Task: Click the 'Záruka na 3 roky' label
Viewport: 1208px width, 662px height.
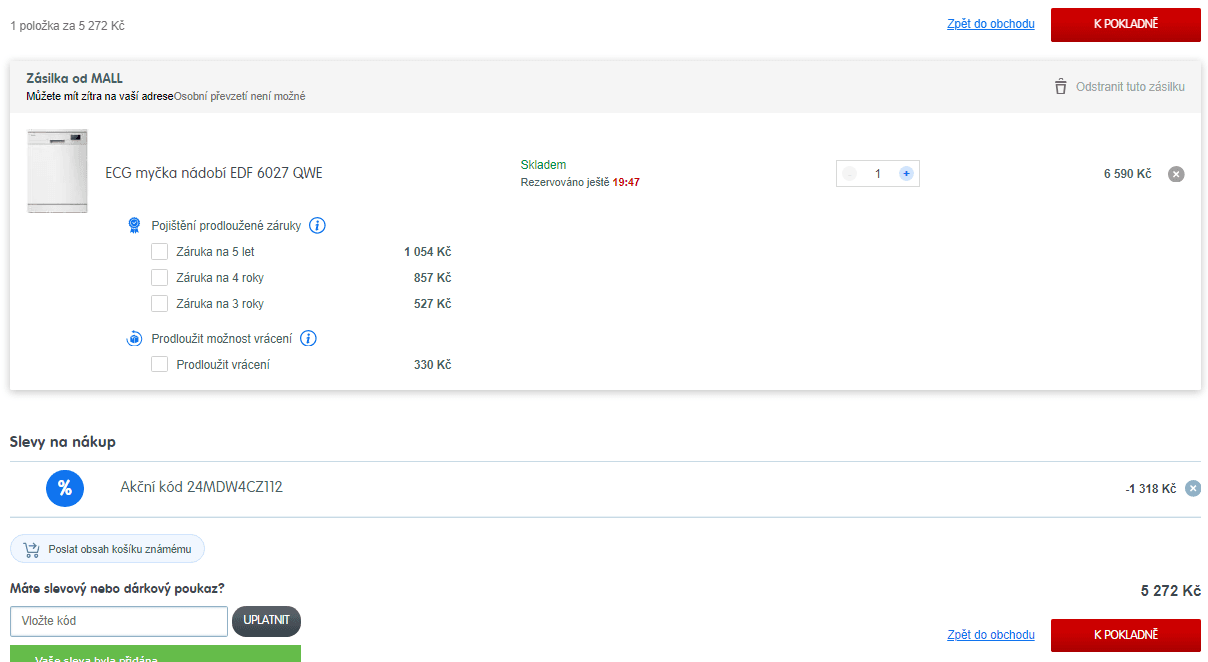Action: coord(220,304)
